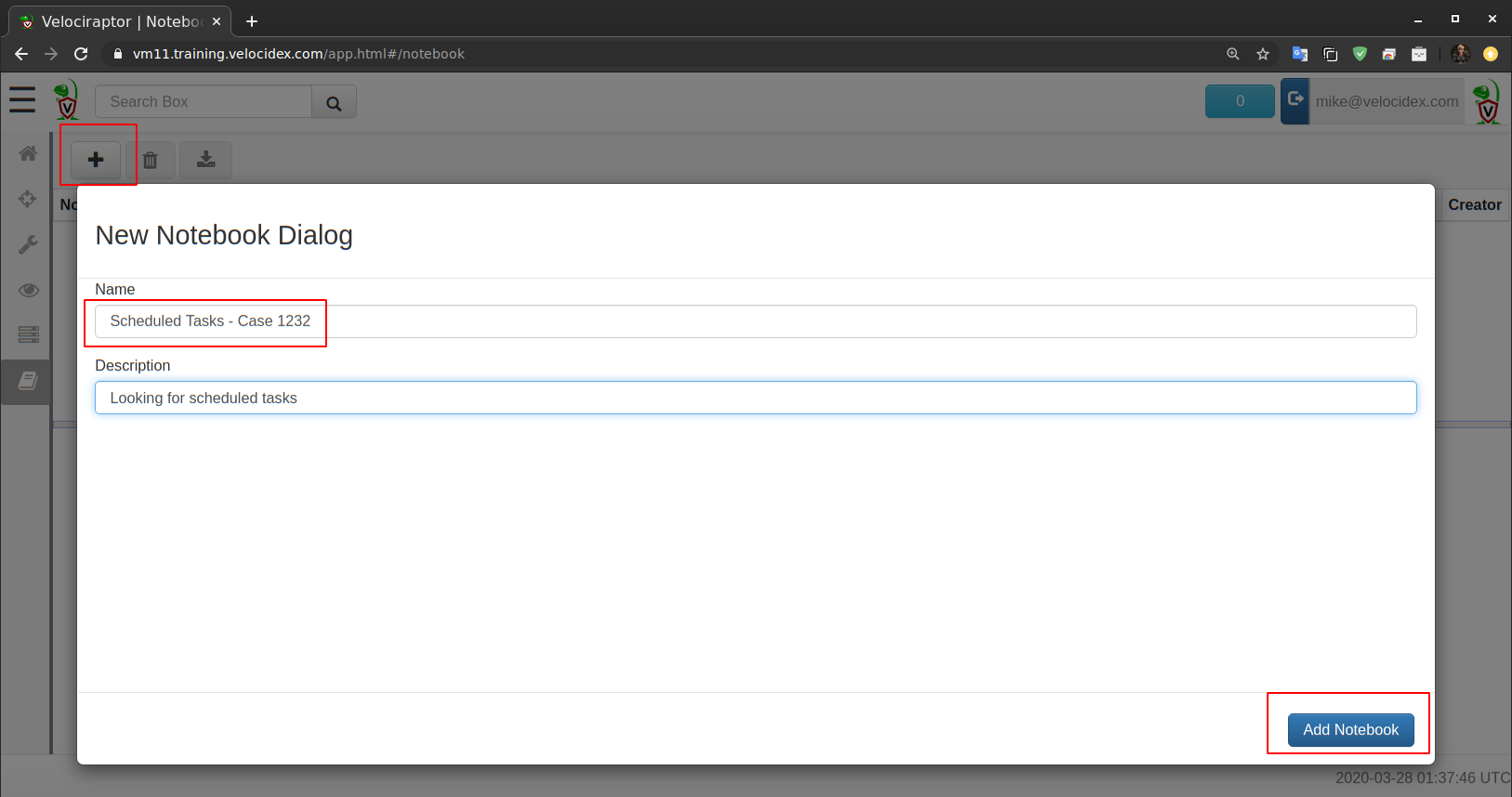Click into the Search Box field
The width and height of the screenshot is (1512, 797).
(203, 102)
